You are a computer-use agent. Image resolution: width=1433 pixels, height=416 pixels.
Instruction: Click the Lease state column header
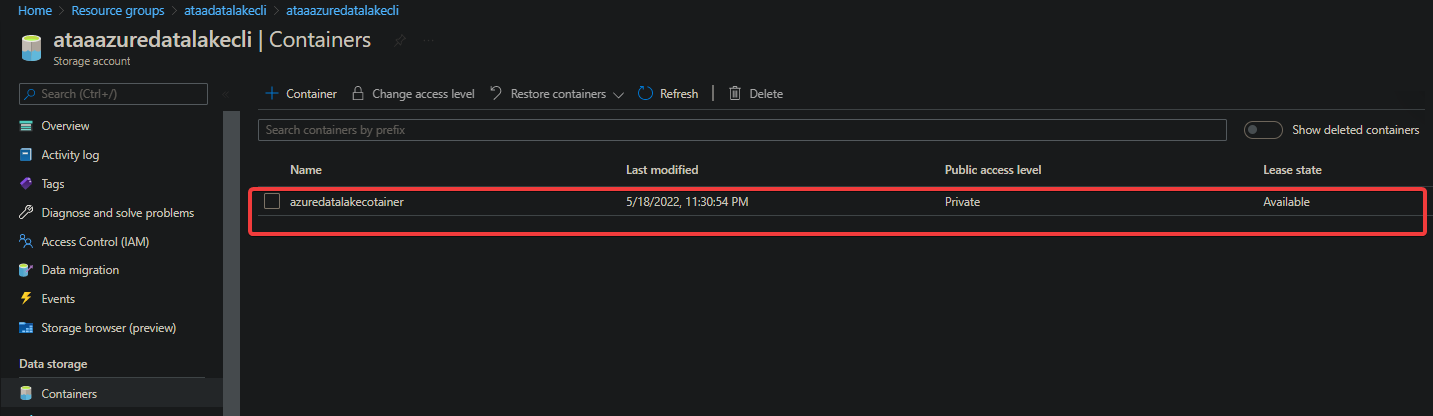click(x=1292, y=170)
